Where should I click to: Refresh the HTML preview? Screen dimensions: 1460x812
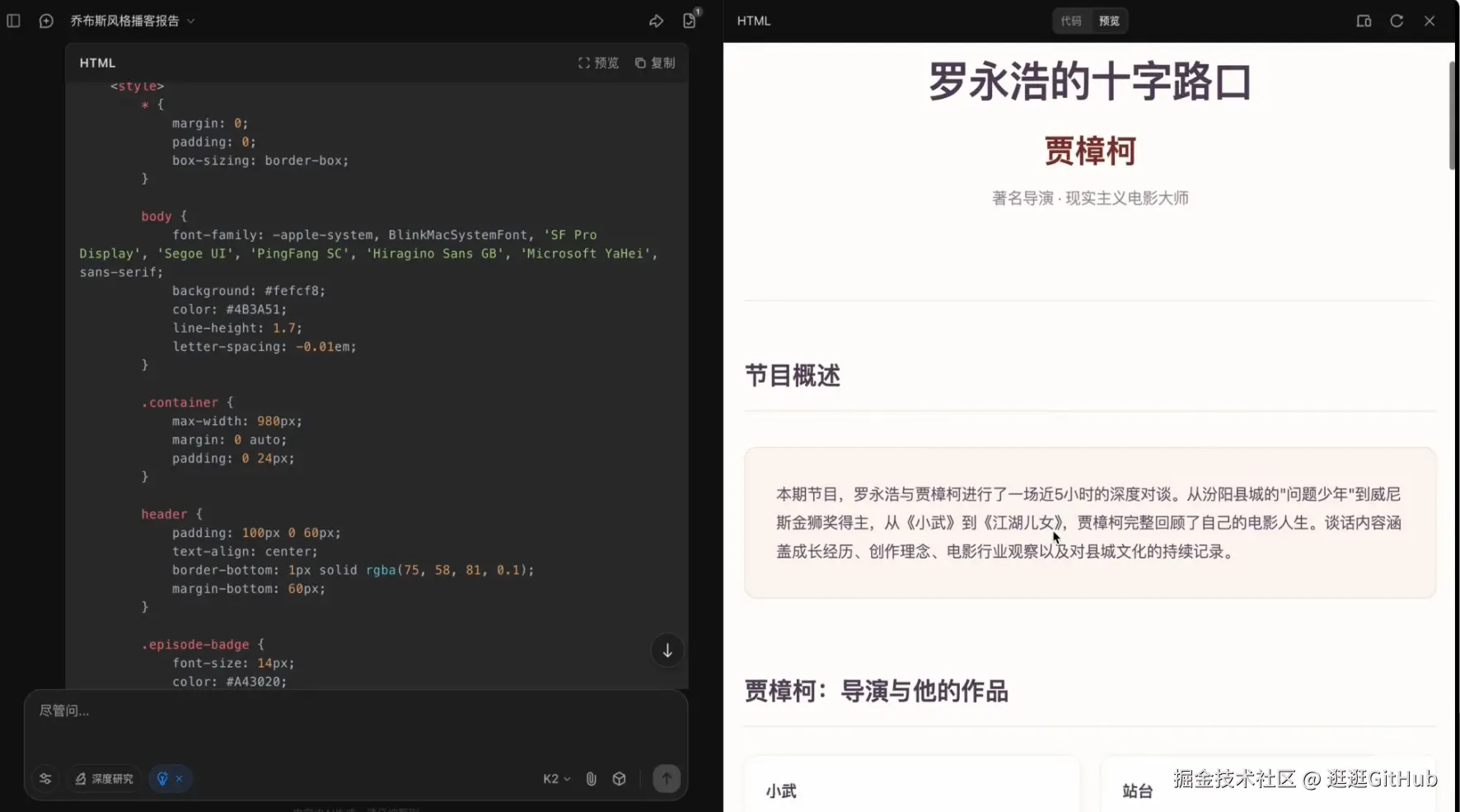[1397, 21]
